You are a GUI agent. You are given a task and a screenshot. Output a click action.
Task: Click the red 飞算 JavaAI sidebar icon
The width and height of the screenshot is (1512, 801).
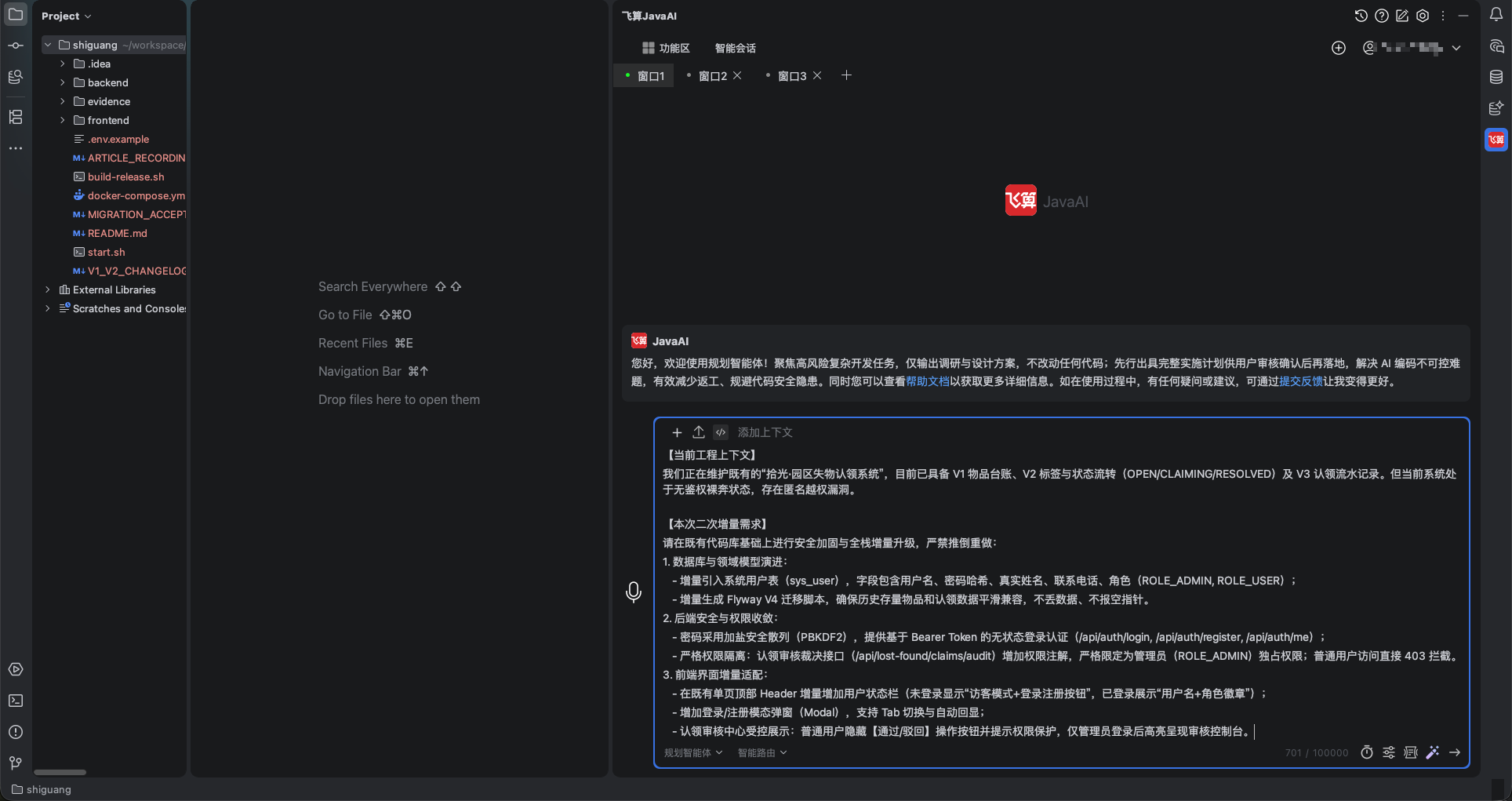click(x=1496, y=140)
